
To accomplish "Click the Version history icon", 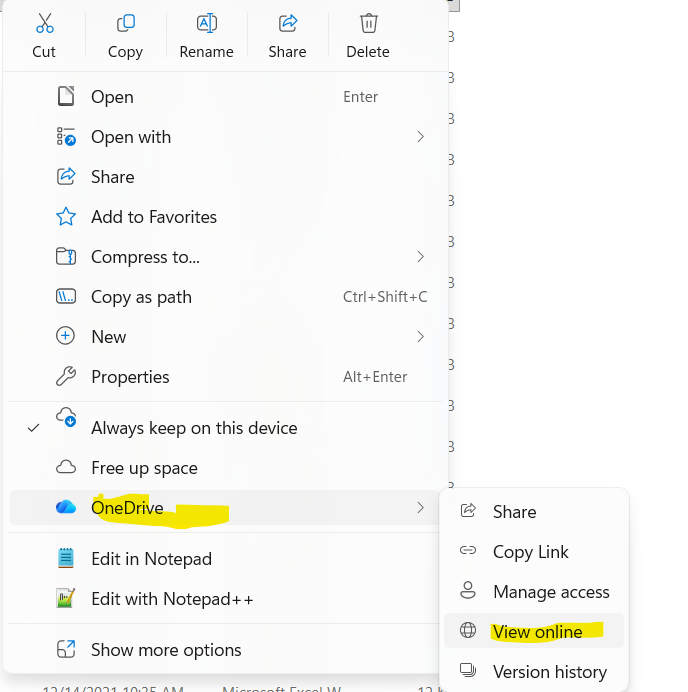I will [468, 670].
